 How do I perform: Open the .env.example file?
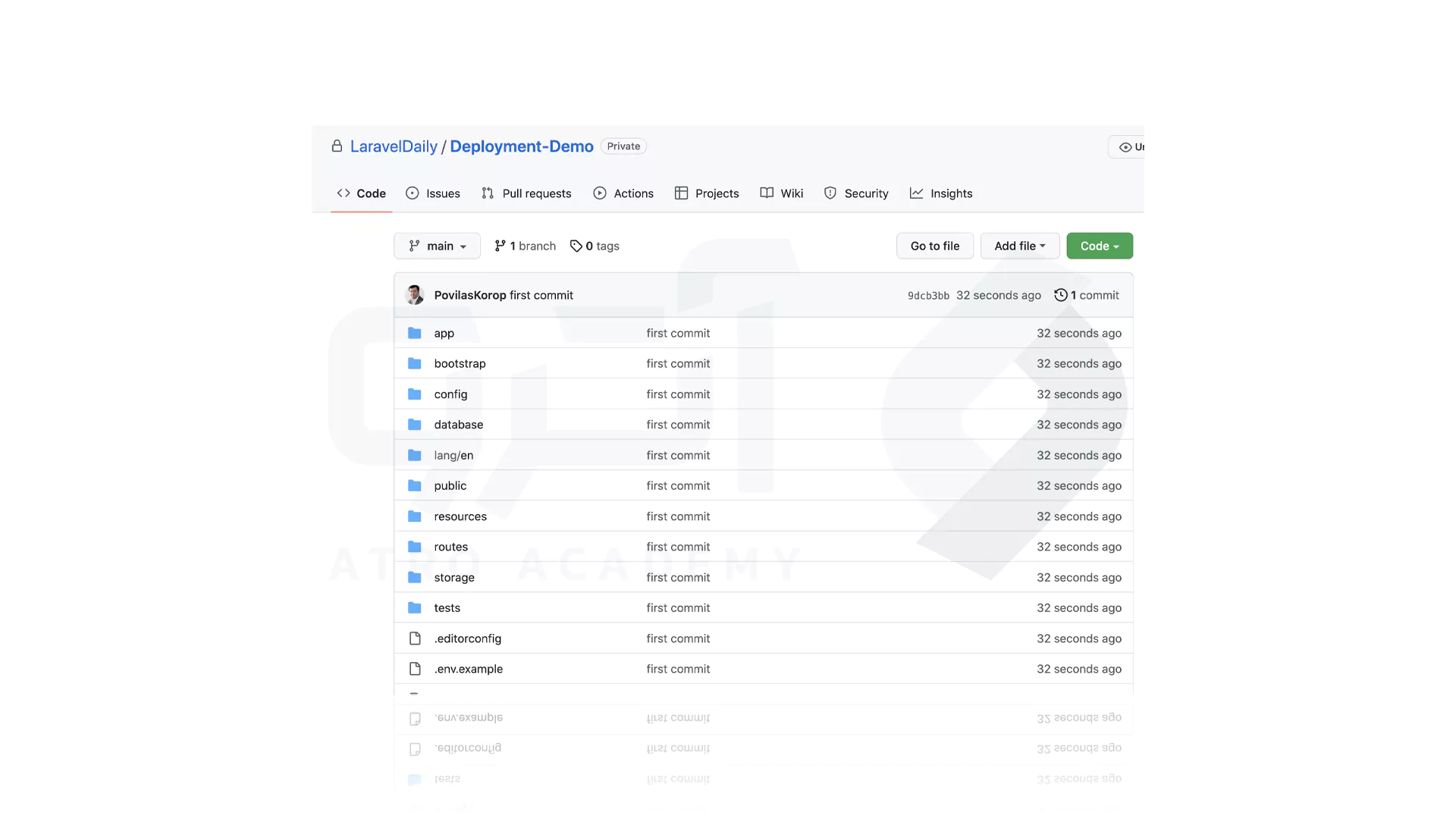coord(468,669)
